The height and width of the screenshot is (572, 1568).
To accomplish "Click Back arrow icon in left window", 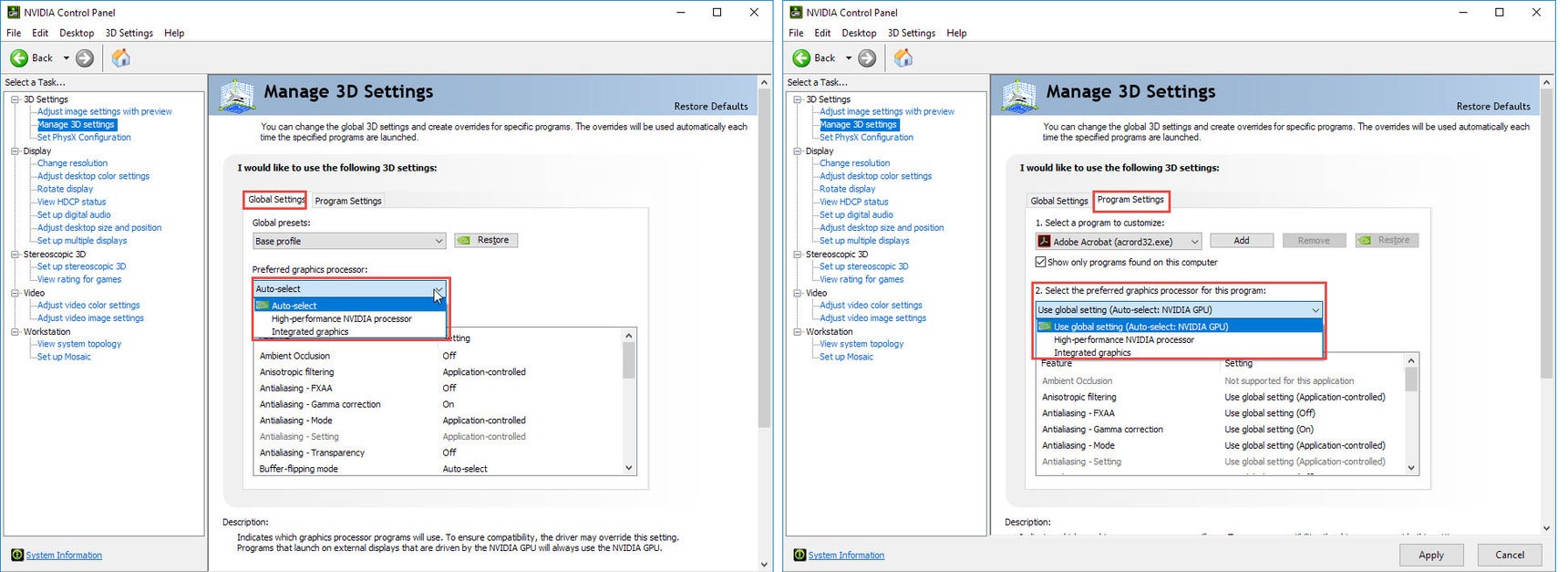I will tap(18, 58).
